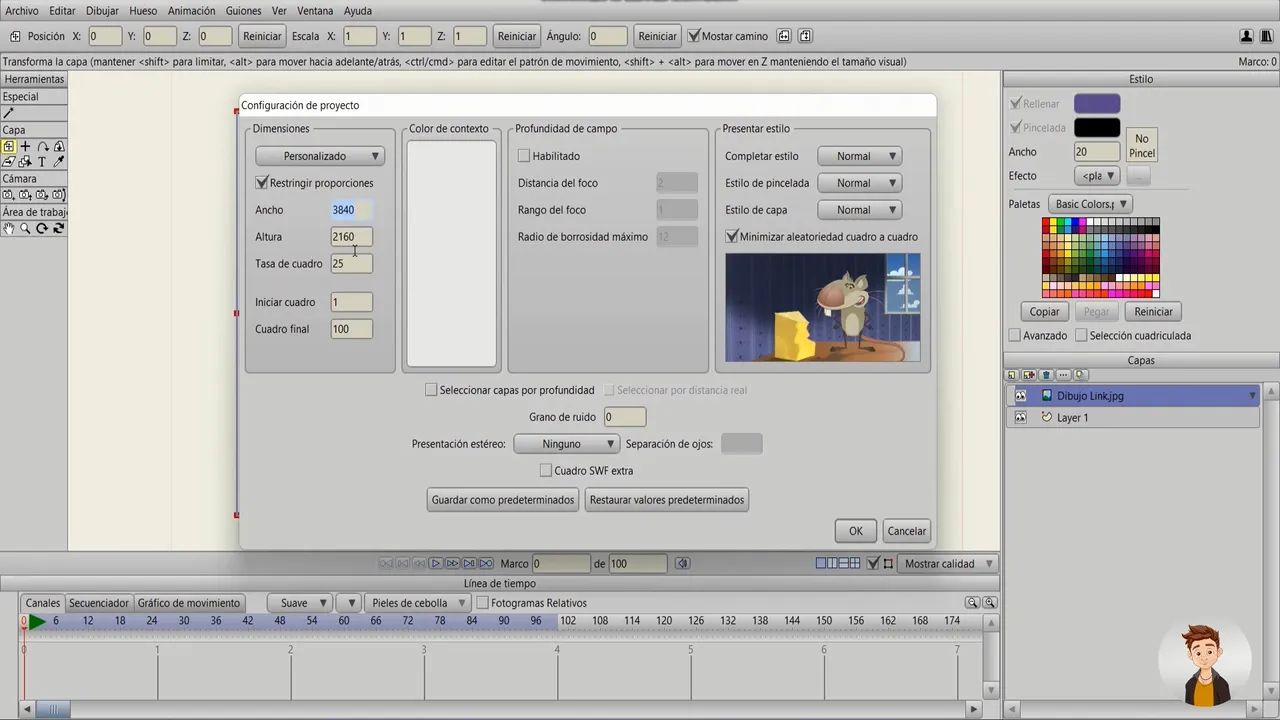Select the Track Camera tool
This screenshot has width=1280, height=720.
[9, 194]
